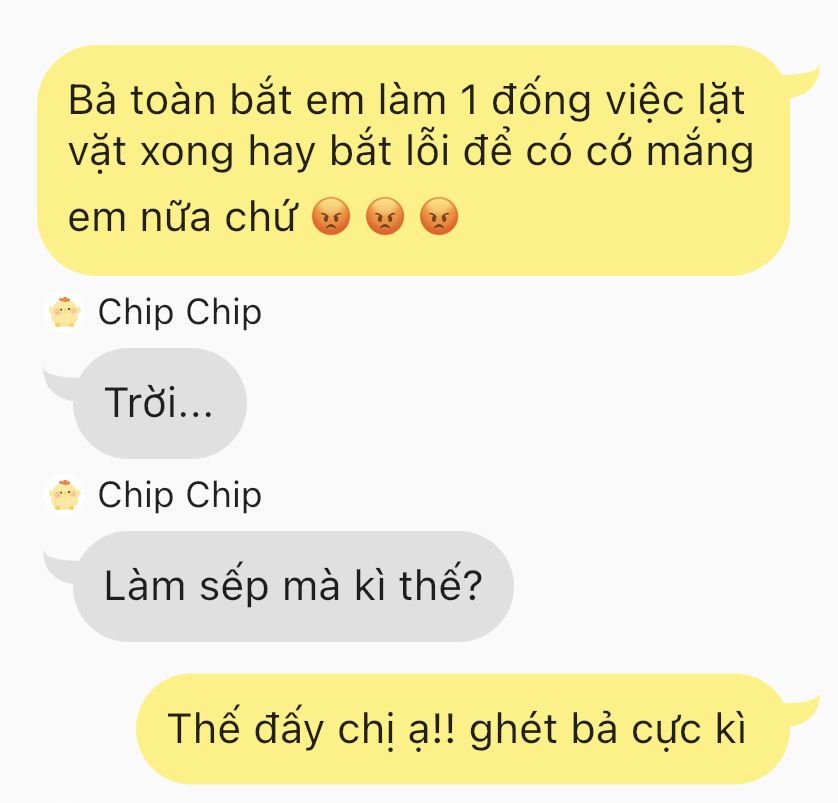This screenshot has height=803, width=838.
Task: Select the "Làm sếp mà kì thế?" message
Action: click(293, 587)
